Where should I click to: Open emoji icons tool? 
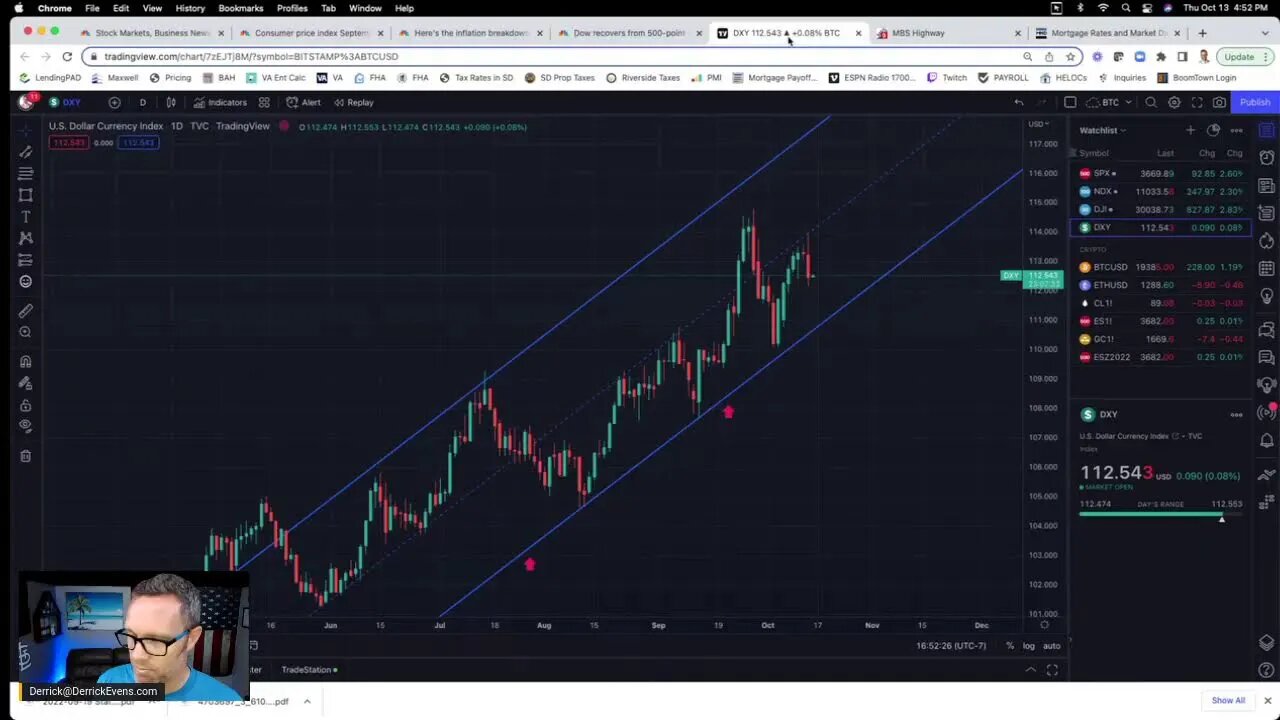click(x=26, y=282)
